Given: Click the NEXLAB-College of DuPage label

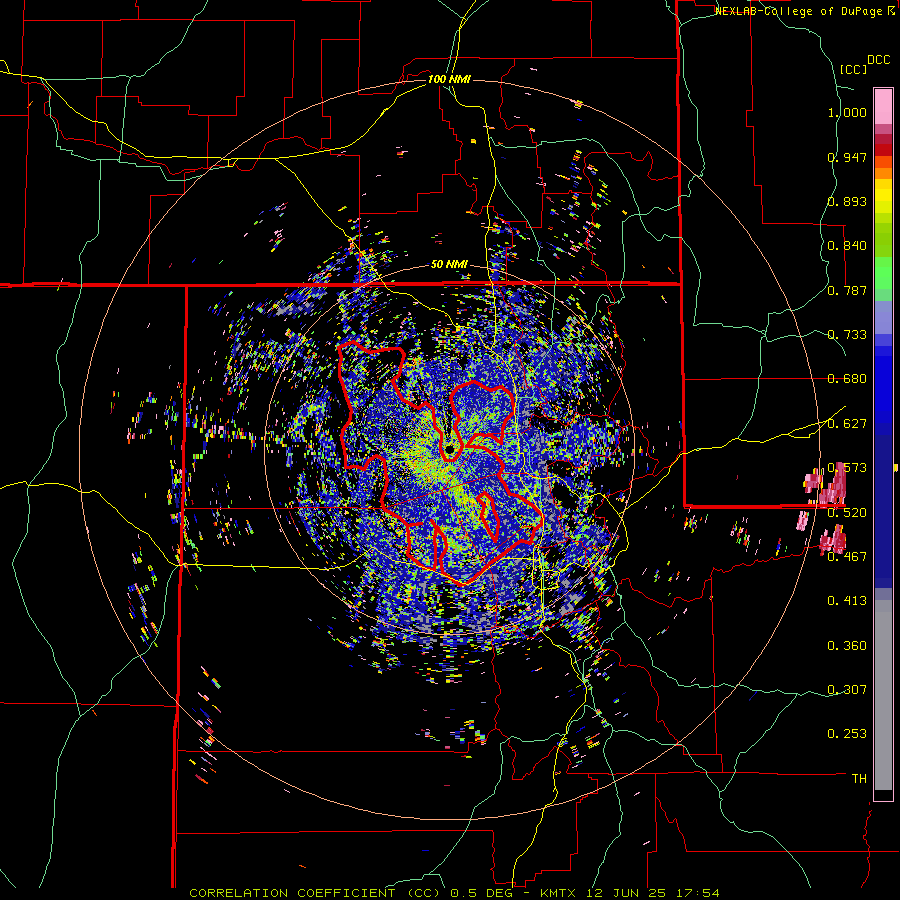Looking at the screenshot, I should pos(798,11).
